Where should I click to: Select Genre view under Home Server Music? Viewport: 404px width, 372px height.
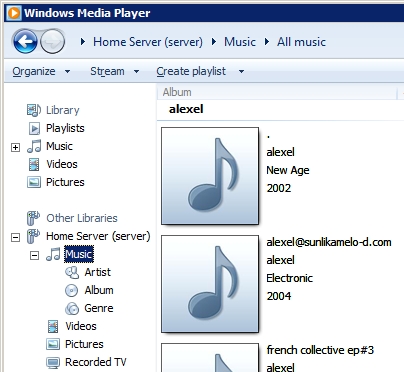pos(99,308)
